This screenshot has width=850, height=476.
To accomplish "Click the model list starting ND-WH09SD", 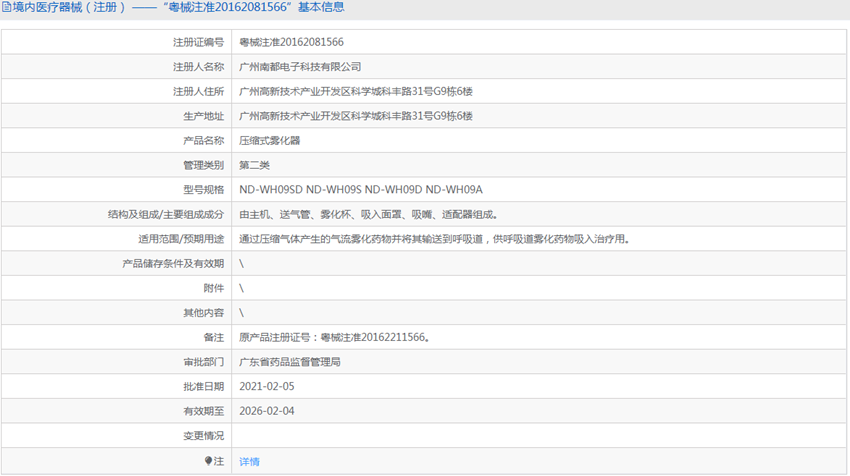I will pos(360,190).
